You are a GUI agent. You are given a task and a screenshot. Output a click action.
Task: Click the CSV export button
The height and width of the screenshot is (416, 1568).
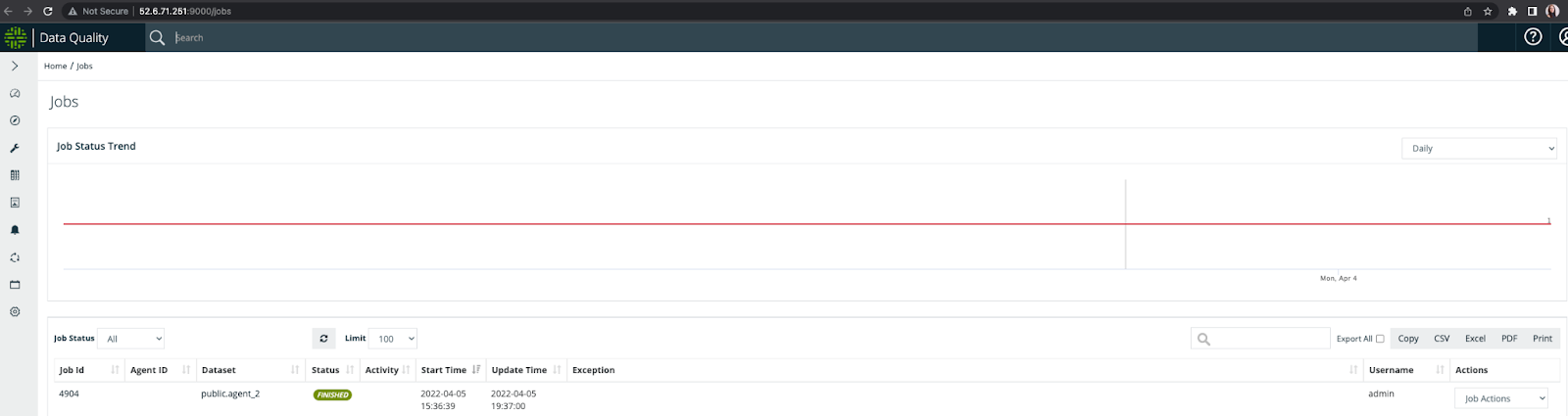tap(1442, 339)
